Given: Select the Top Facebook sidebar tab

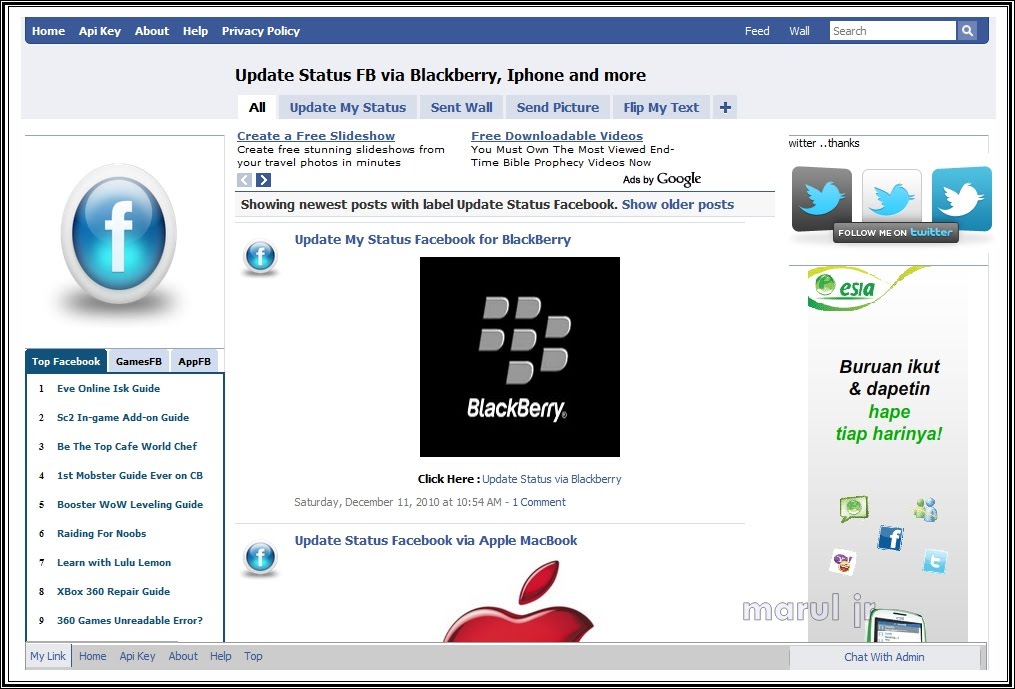Looking at the screenshot, I should (x=66, y=361).
